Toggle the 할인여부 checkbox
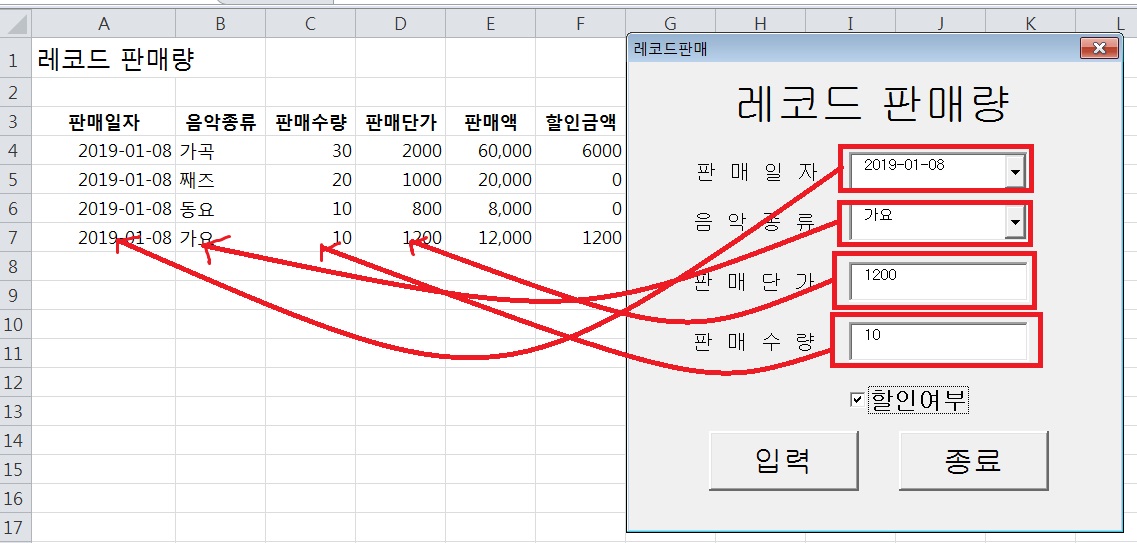 (856, 400)
